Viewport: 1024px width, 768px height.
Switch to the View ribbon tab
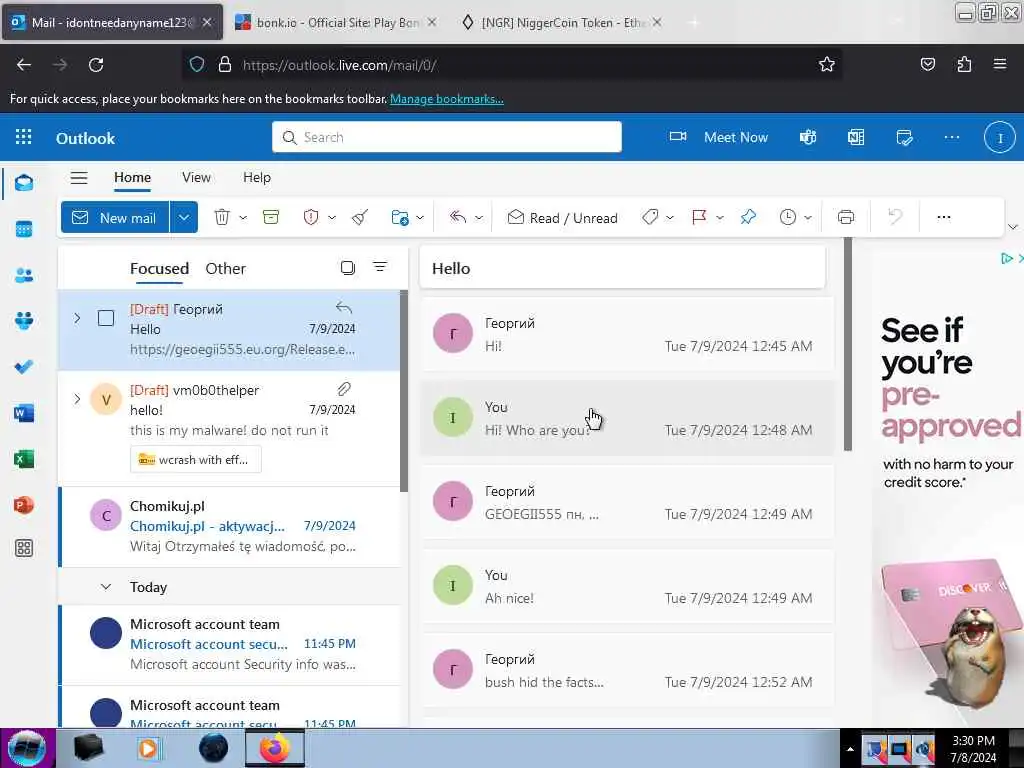(x=196, y=177)
